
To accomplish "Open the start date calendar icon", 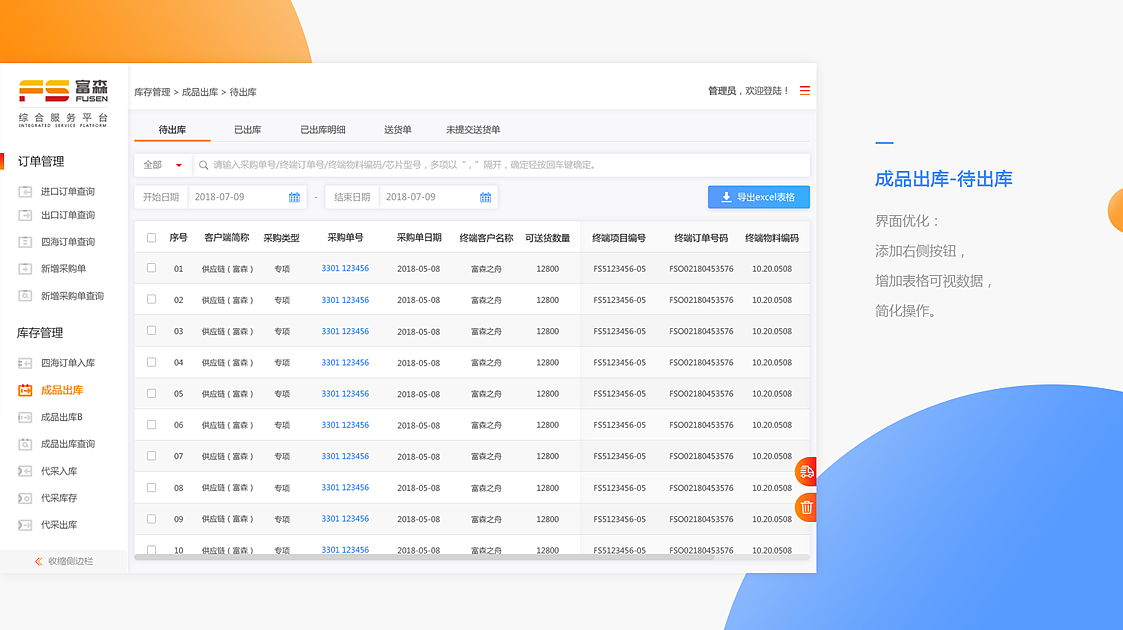I will [294, 197].
